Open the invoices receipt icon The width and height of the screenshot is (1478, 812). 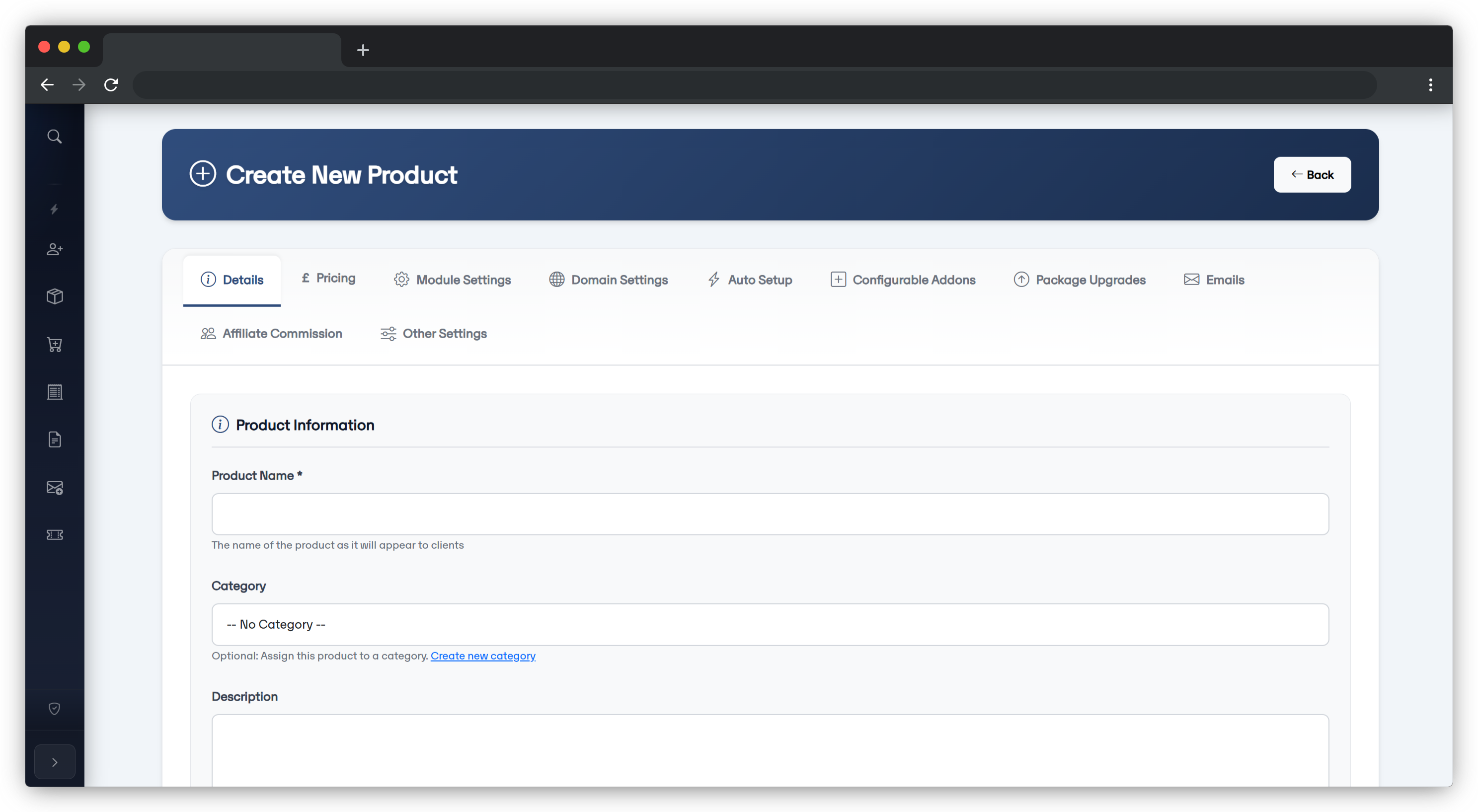coord(55,392)
